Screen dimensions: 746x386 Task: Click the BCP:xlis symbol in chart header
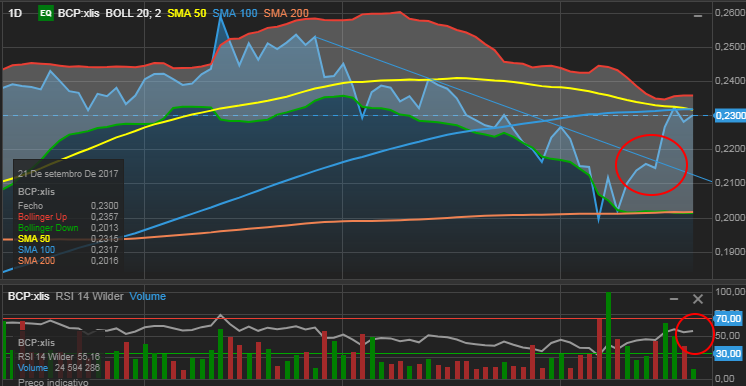point(79,13)
